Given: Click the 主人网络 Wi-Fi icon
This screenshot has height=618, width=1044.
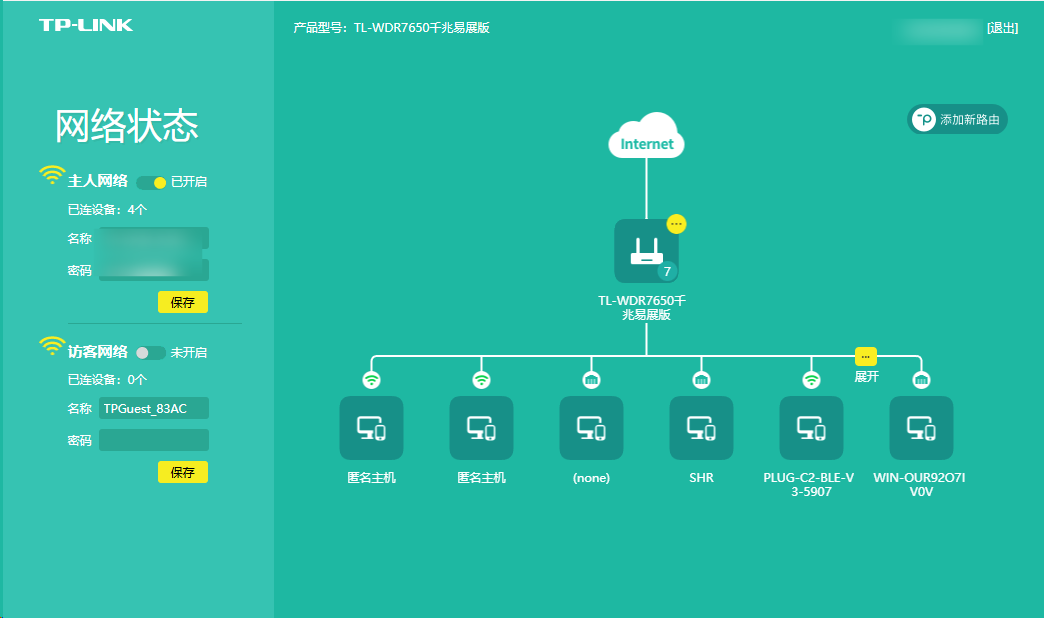Looking at the screenshot, I should tap(52, 175).
